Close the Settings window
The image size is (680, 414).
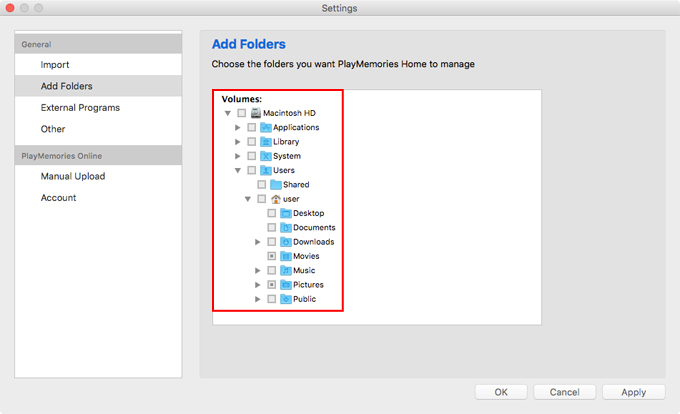click(x=10, y=8)
